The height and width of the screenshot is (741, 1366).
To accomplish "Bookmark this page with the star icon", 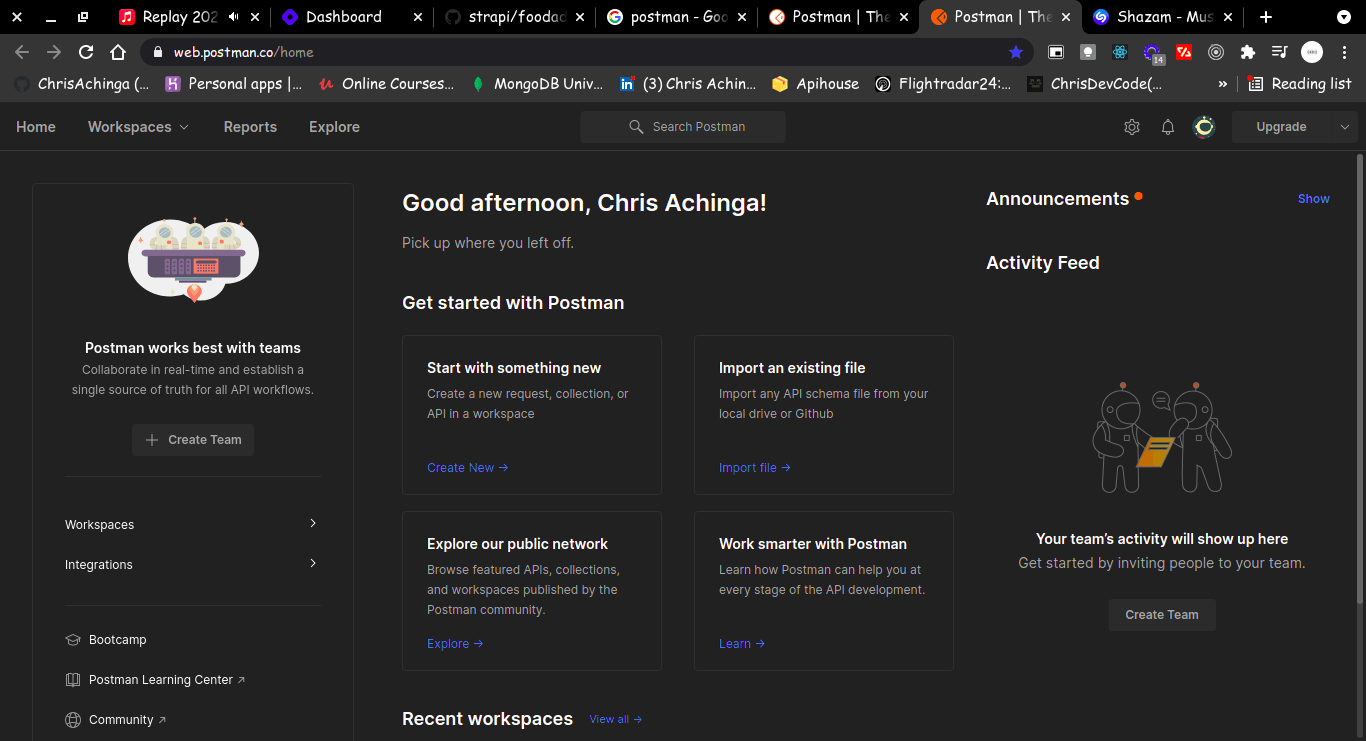I will click(x=1016, y=52).
